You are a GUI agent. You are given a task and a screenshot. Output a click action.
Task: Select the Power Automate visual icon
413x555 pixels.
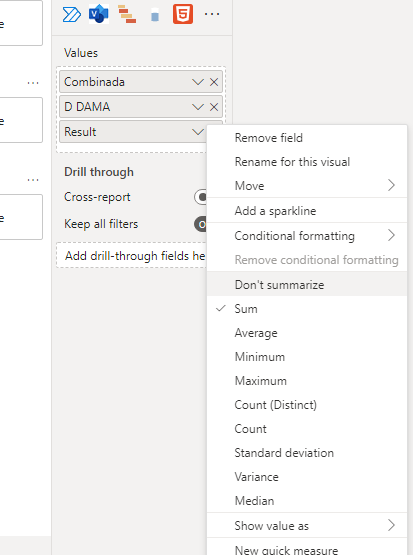71,15
